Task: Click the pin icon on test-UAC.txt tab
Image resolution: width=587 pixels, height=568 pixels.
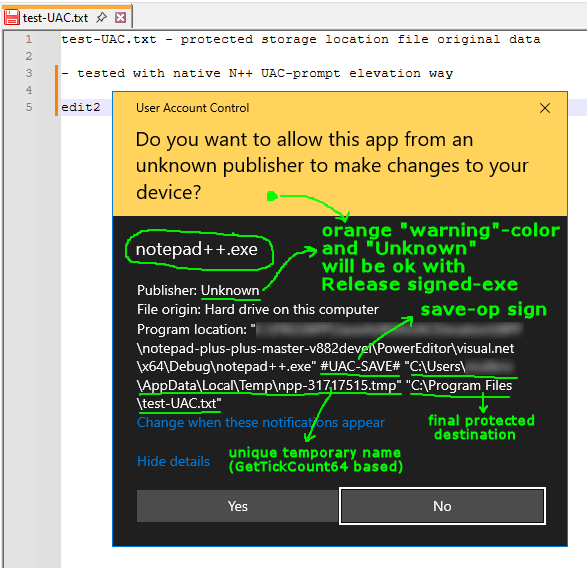Action: 101,17
